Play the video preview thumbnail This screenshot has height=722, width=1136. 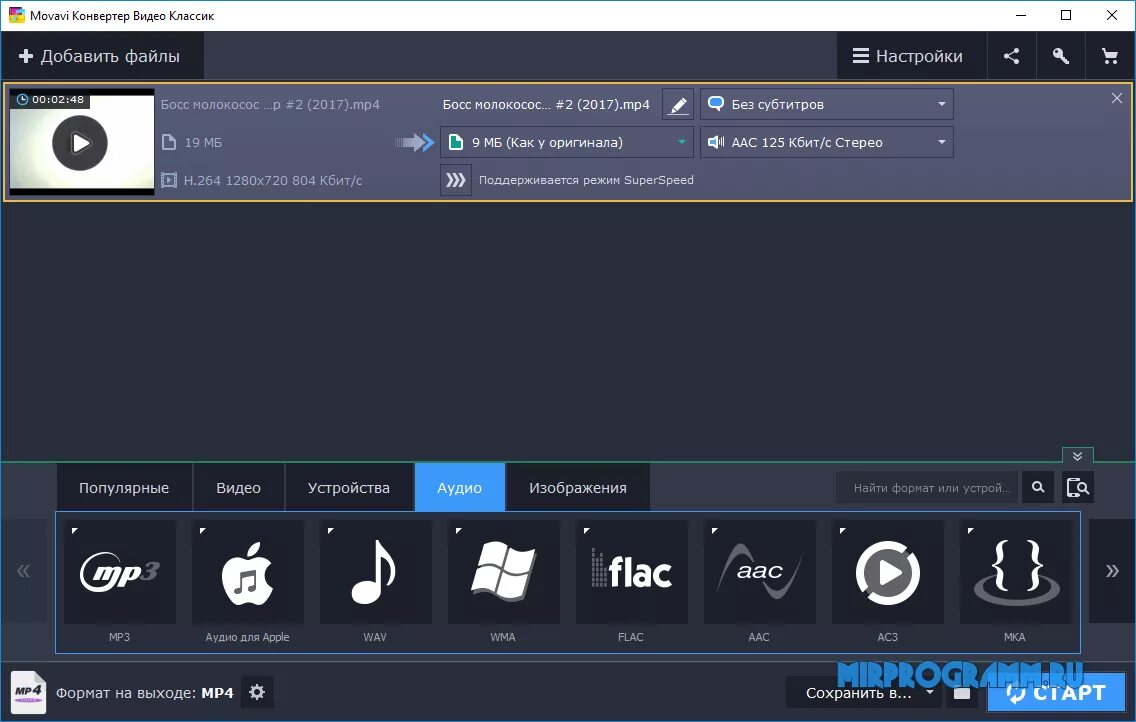point(80,143)
